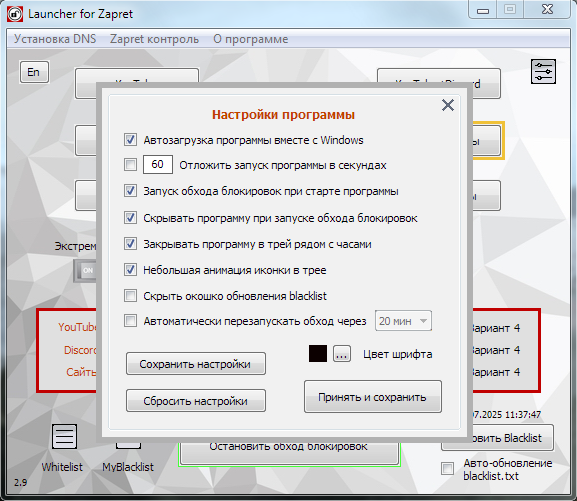Open the settings sliders icon
This screenshot has width=577, height=501.
point(543,71)
